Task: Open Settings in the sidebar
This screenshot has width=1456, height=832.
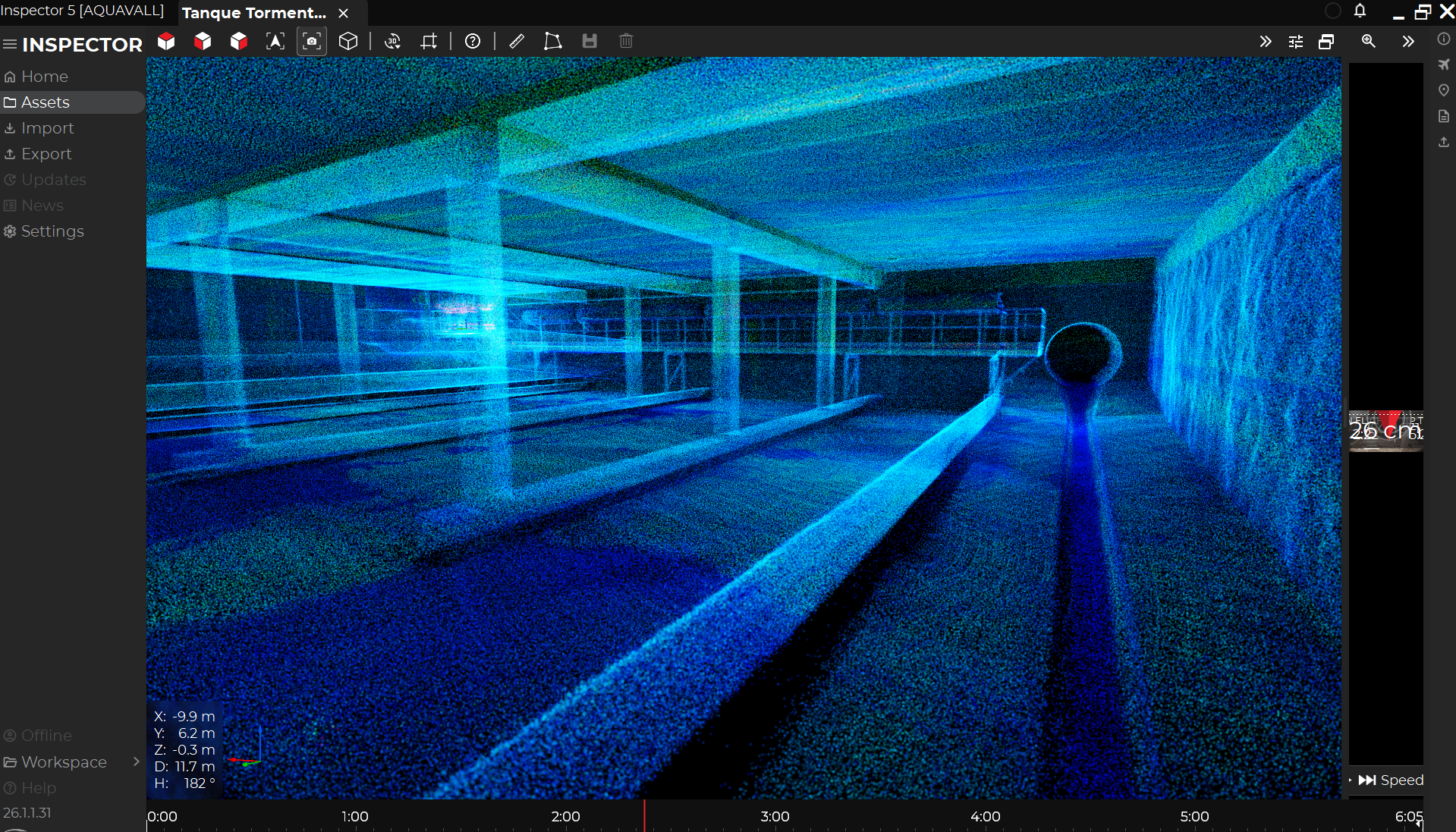Action: click(72, 231)
